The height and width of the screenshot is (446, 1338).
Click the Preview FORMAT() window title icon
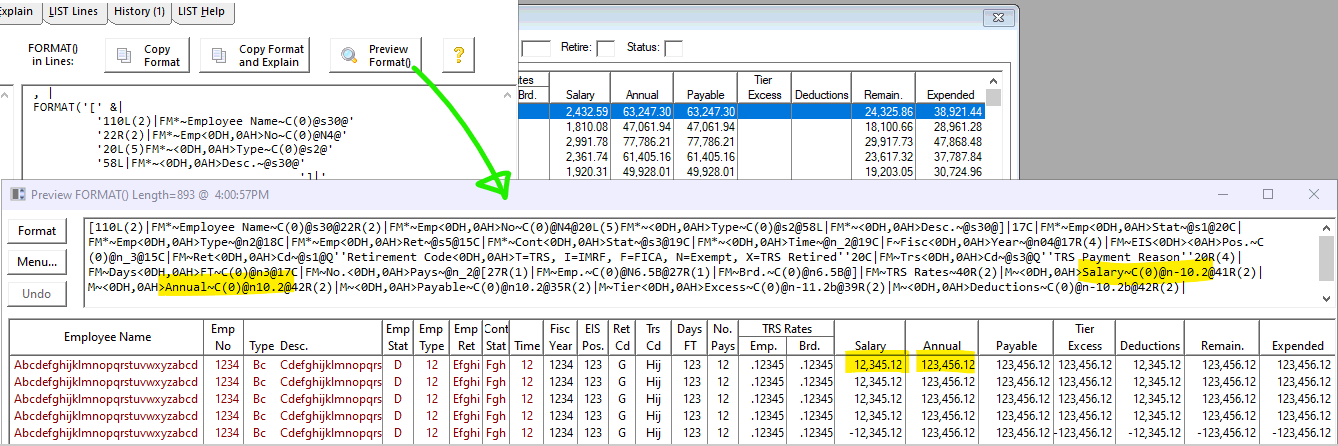(18, 195)
